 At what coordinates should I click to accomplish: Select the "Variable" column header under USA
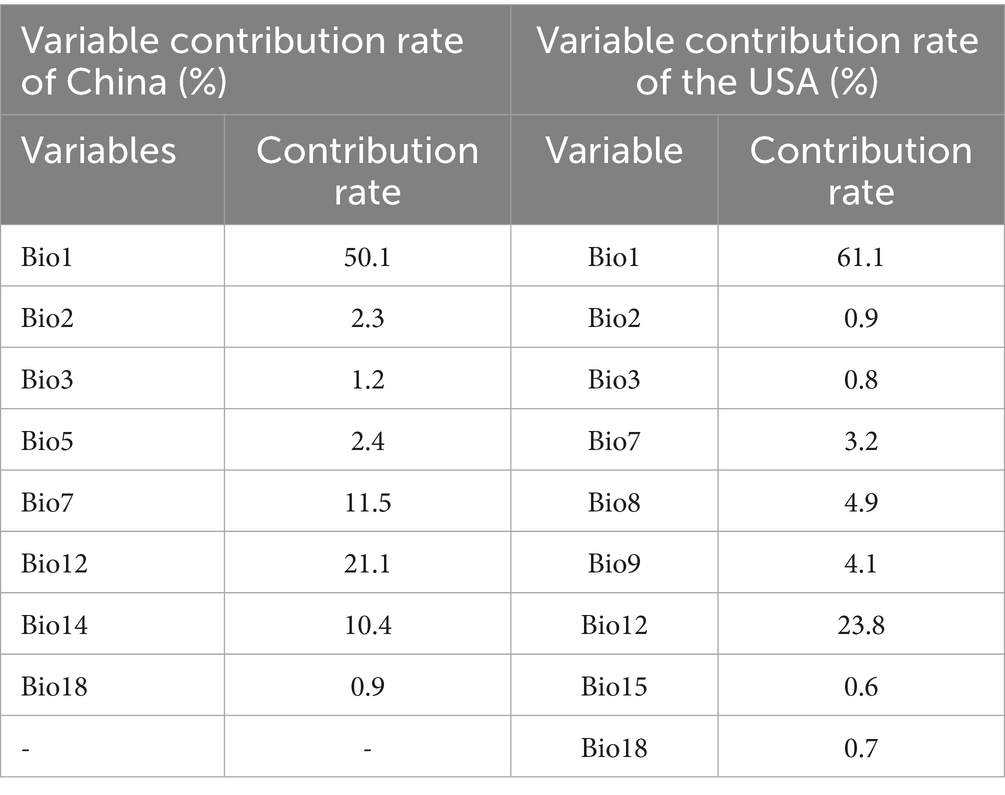point(614,150)
